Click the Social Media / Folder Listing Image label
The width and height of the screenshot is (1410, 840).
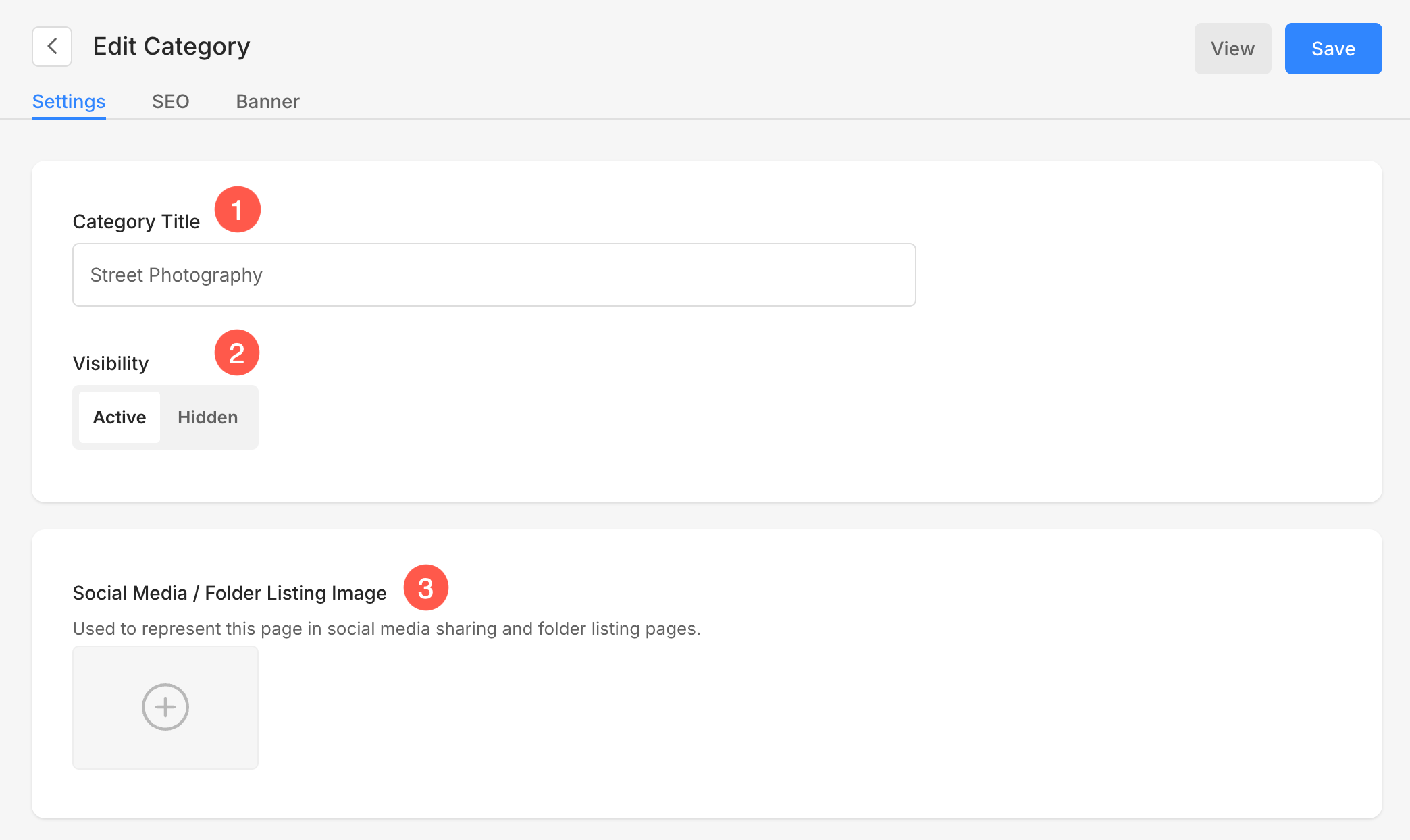pyautogui.click(x=230, y=593)
